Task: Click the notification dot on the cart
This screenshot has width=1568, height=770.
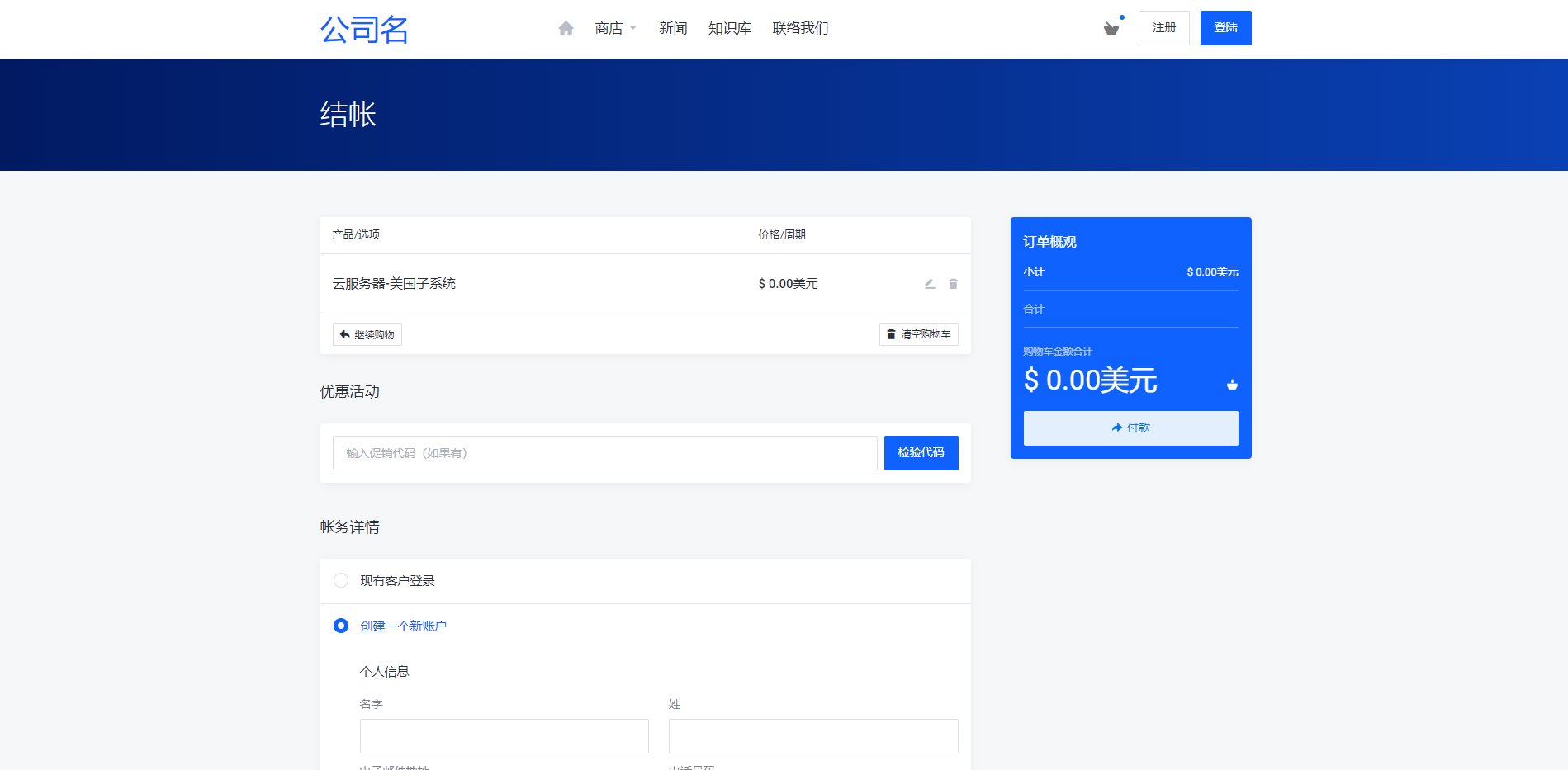Action: click(x=1122, y=16)
